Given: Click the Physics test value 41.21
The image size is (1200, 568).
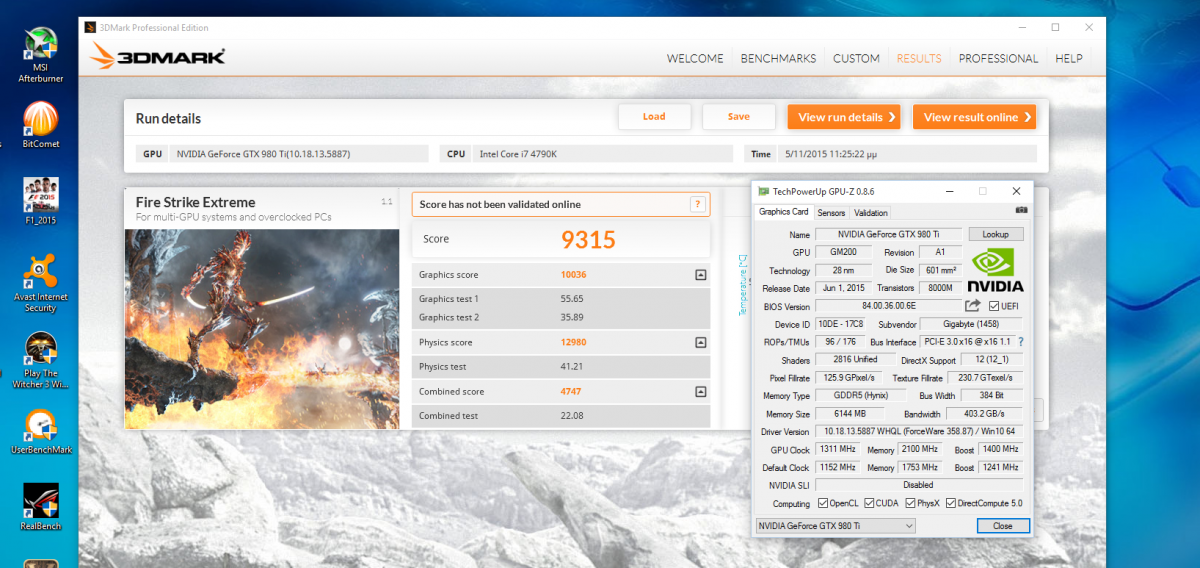Looking at the screenshot, I should (x=572, y=367).
